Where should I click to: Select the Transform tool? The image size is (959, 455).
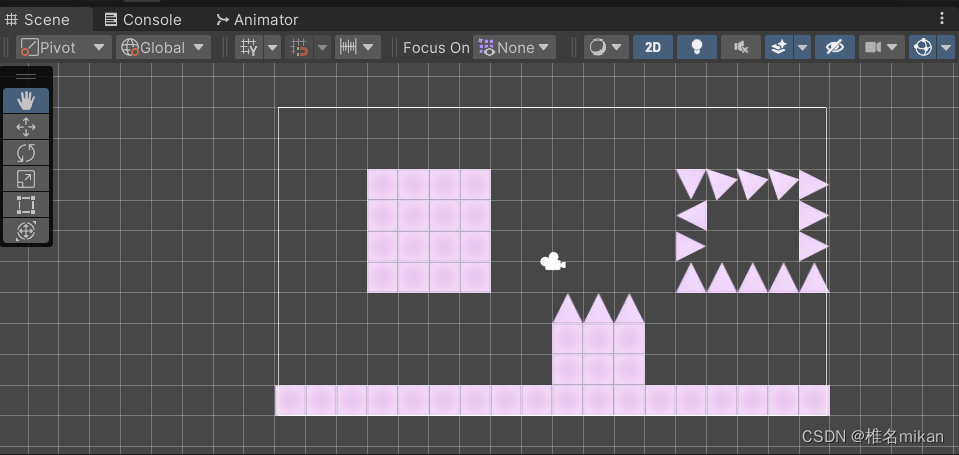(x=26, y=231)
